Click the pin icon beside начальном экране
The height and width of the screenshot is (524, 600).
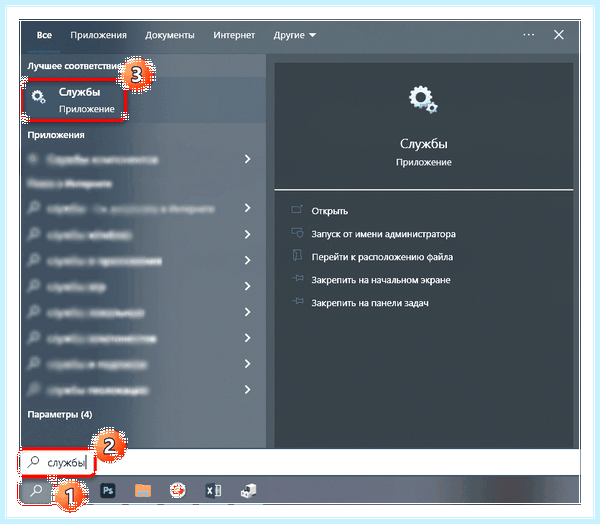tap(298, 278)
